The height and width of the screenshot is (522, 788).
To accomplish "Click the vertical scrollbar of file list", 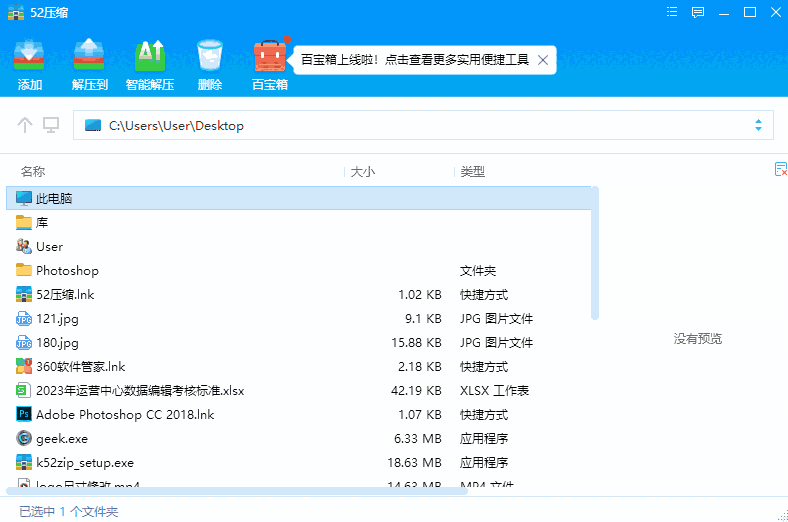I will pyautogui.click(x=595, y=253).
